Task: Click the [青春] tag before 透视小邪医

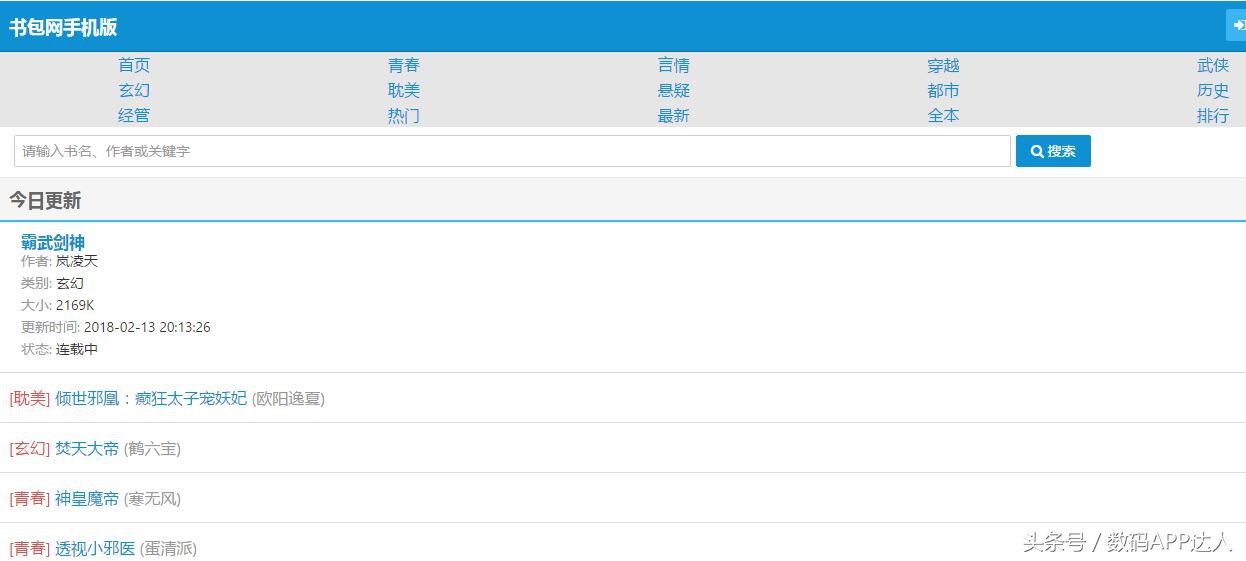Action: 29,548
